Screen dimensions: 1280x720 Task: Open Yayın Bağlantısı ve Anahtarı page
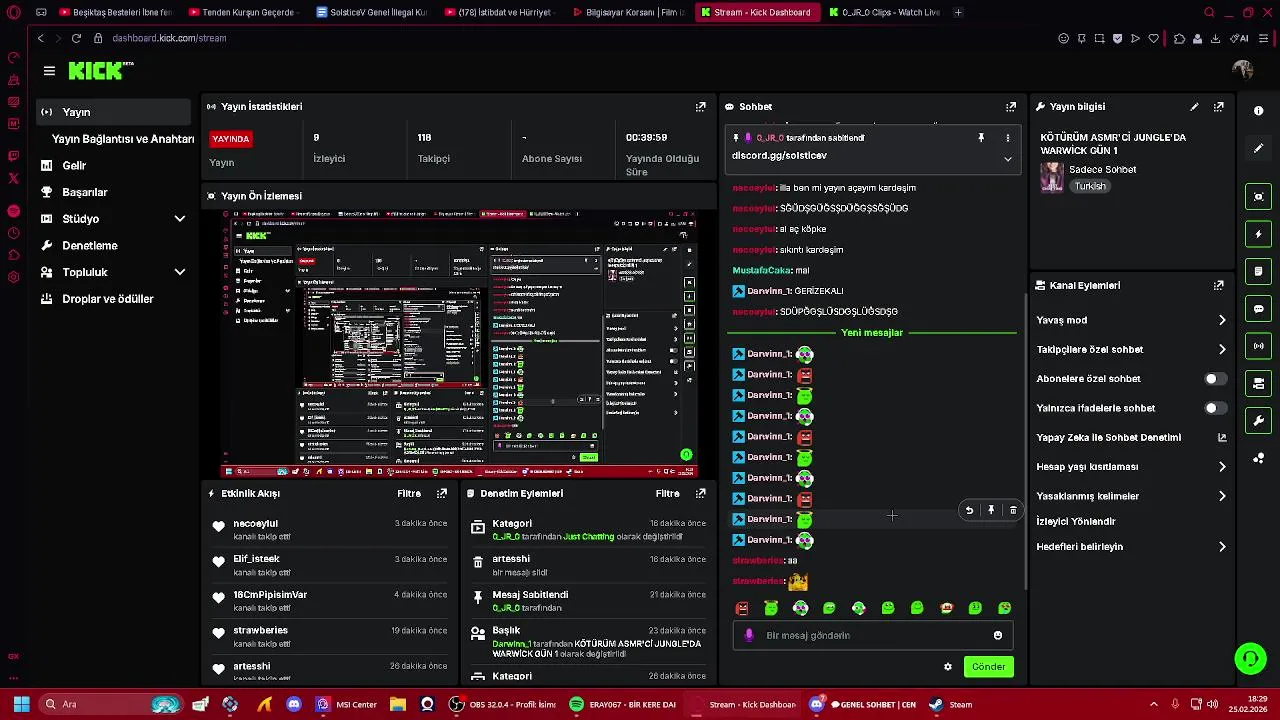click(122, 139)
